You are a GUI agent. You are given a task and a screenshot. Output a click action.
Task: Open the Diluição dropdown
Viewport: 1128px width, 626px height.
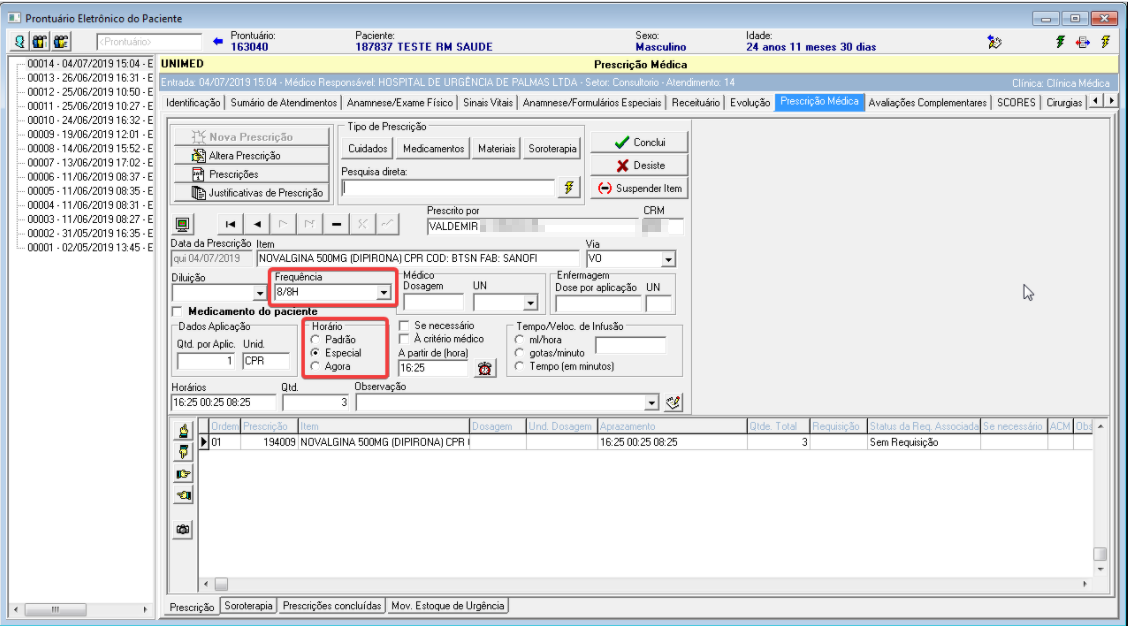(x=260, y=293)
